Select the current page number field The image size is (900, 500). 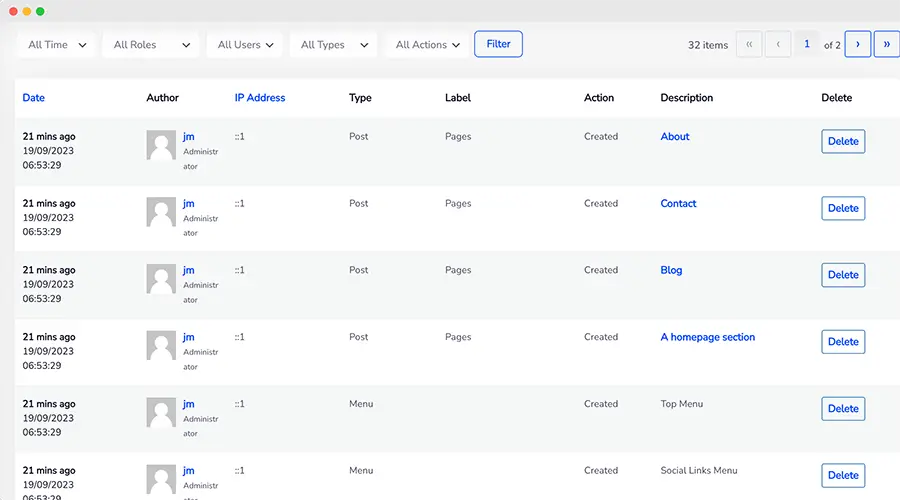806,44
